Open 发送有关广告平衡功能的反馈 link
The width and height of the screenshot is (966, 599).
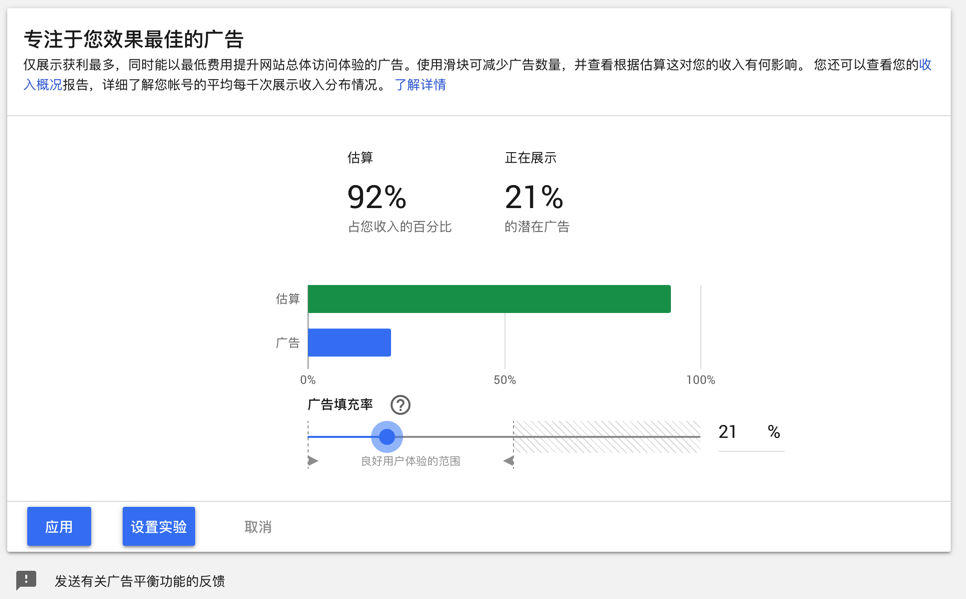139,581
